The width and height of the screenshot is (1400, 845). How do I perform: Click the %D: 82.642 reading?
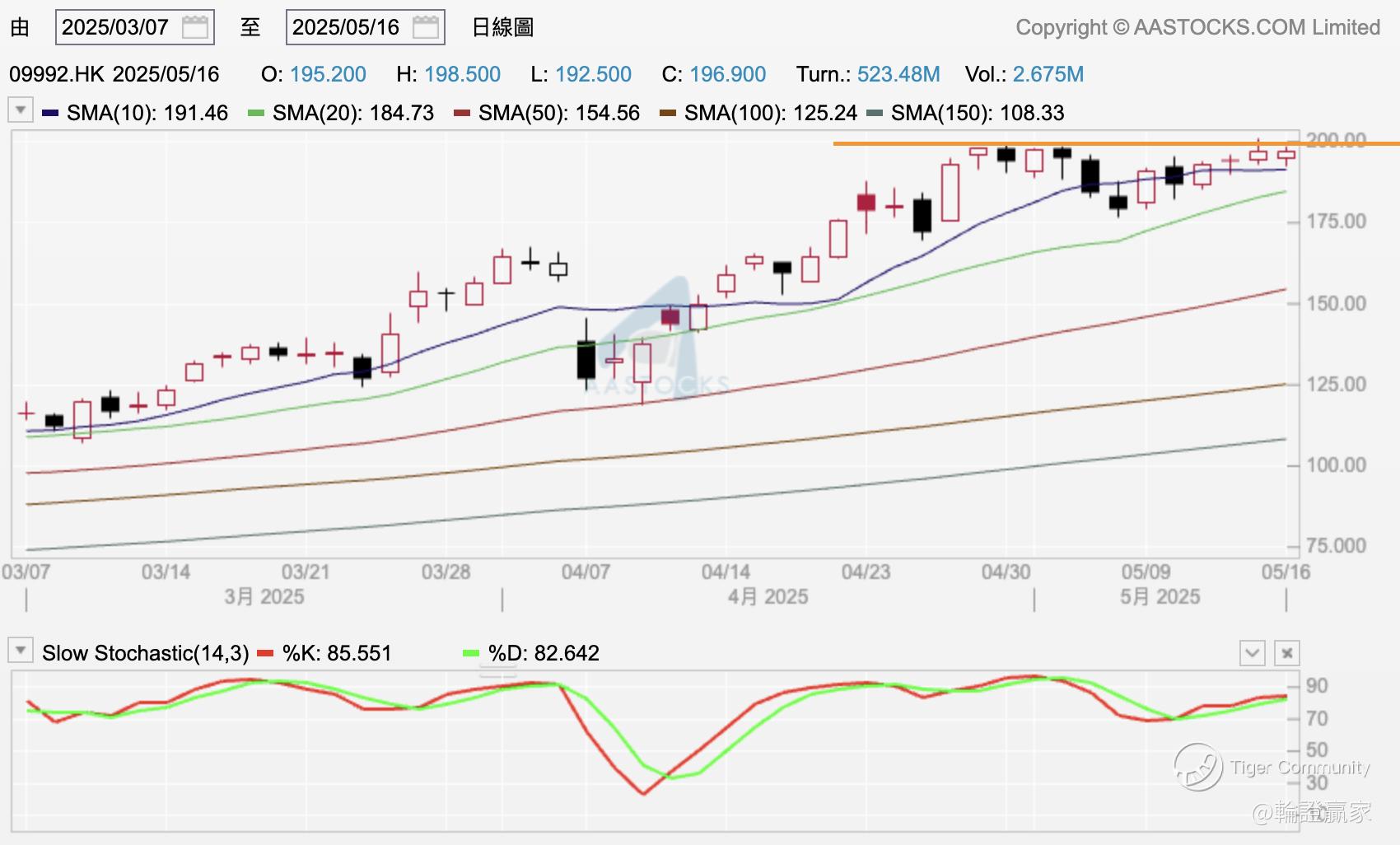[544, 653]
